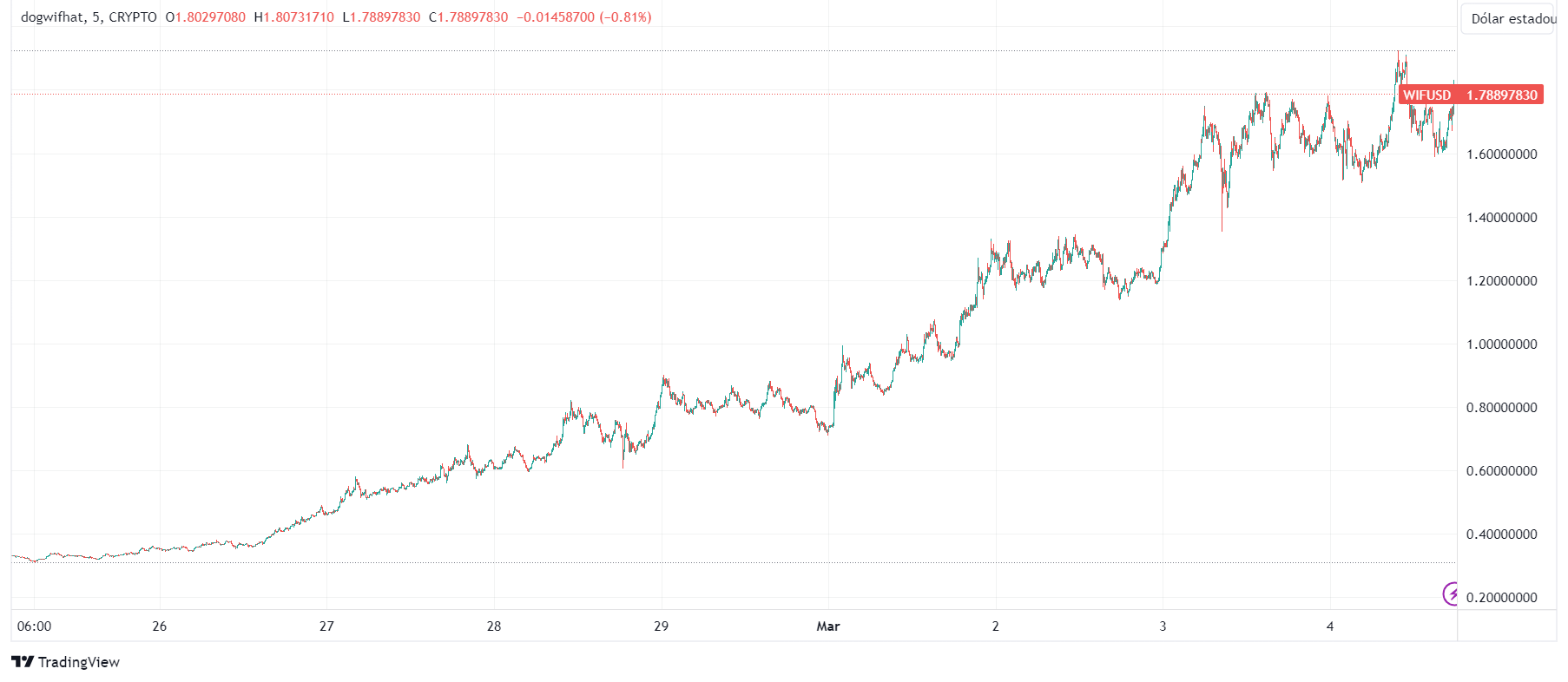Click the 1.60000000 price axis label
1568x682 pixels.
(x=1501, y=154)
